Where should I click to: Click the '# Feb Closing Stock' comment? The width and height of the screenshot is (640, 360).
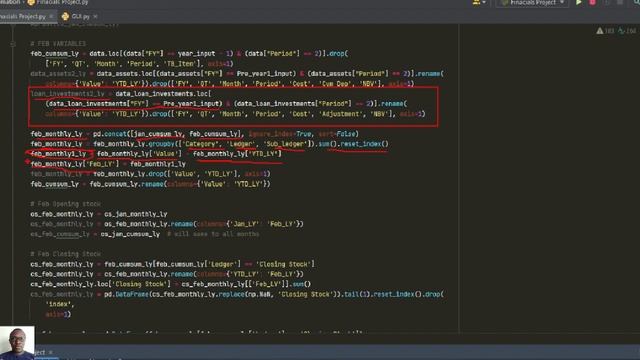click(65, 254)
